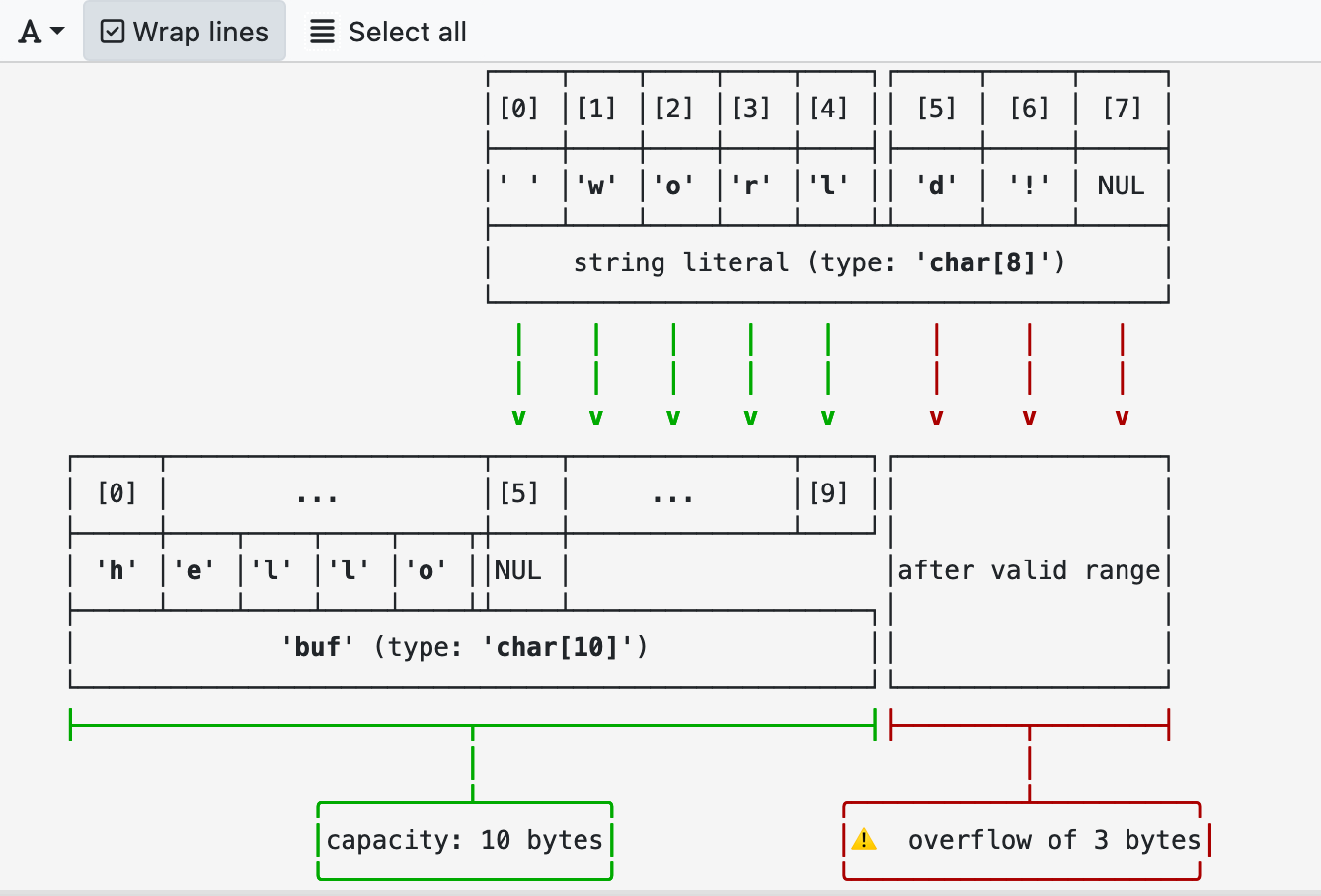The height and width of the screenshot is (896, 1321).
Task: Click the 'buf' char[10] type label
Action: click(x=464, y=647)
